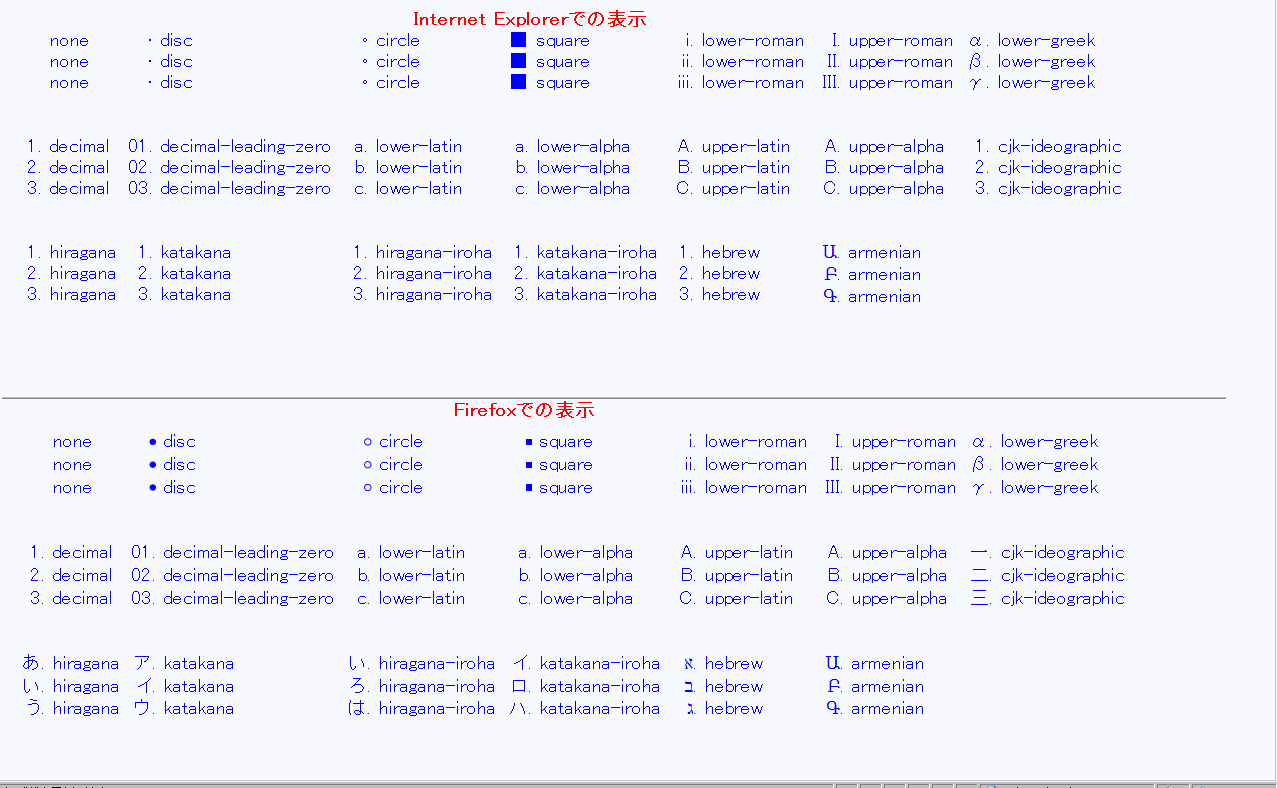Click '2. decimal' in the Internet Explorer section
Viewport: 1277px width, 788px height.
point(68,168)
